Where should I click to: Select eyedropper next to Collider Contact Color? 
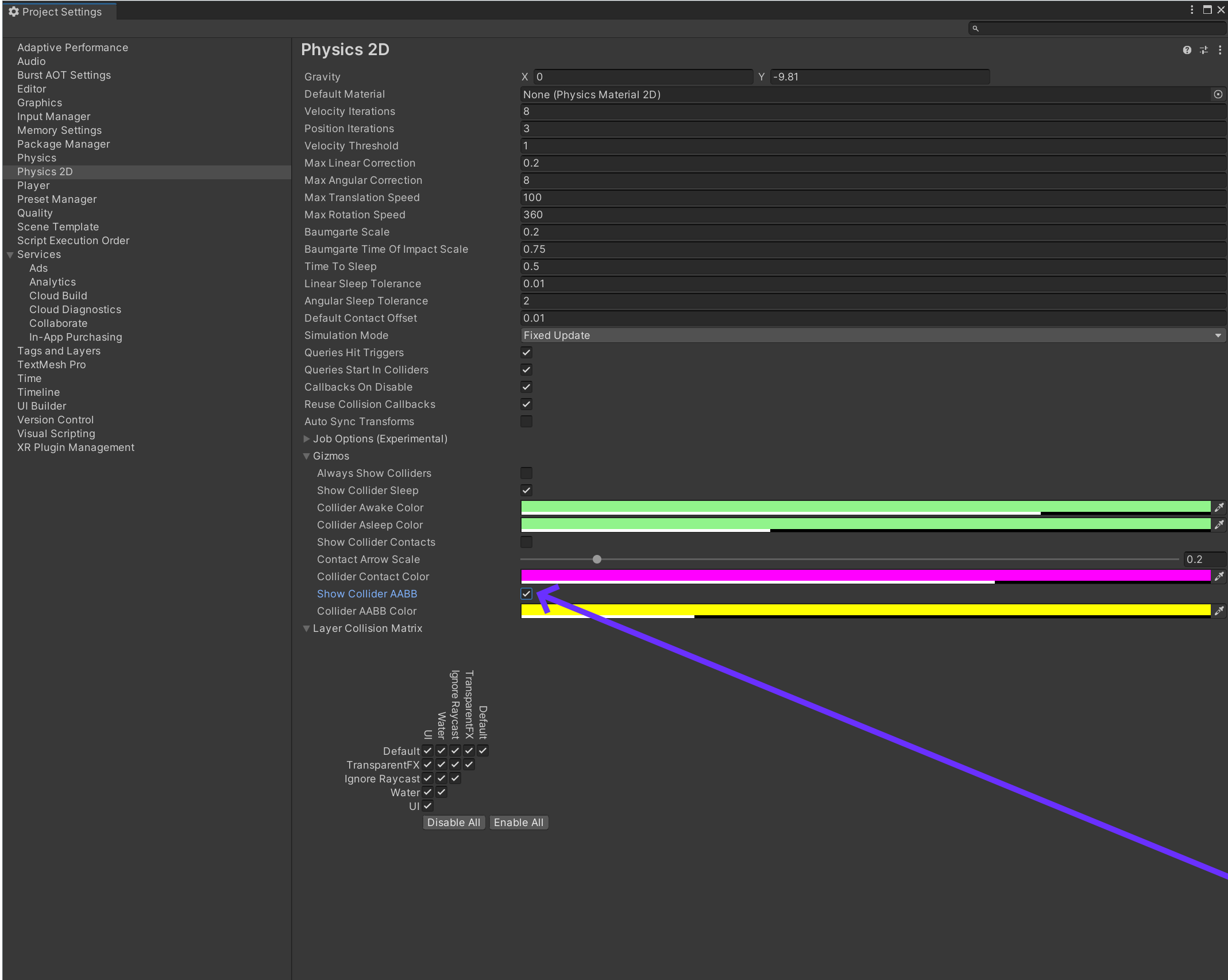1219,576
